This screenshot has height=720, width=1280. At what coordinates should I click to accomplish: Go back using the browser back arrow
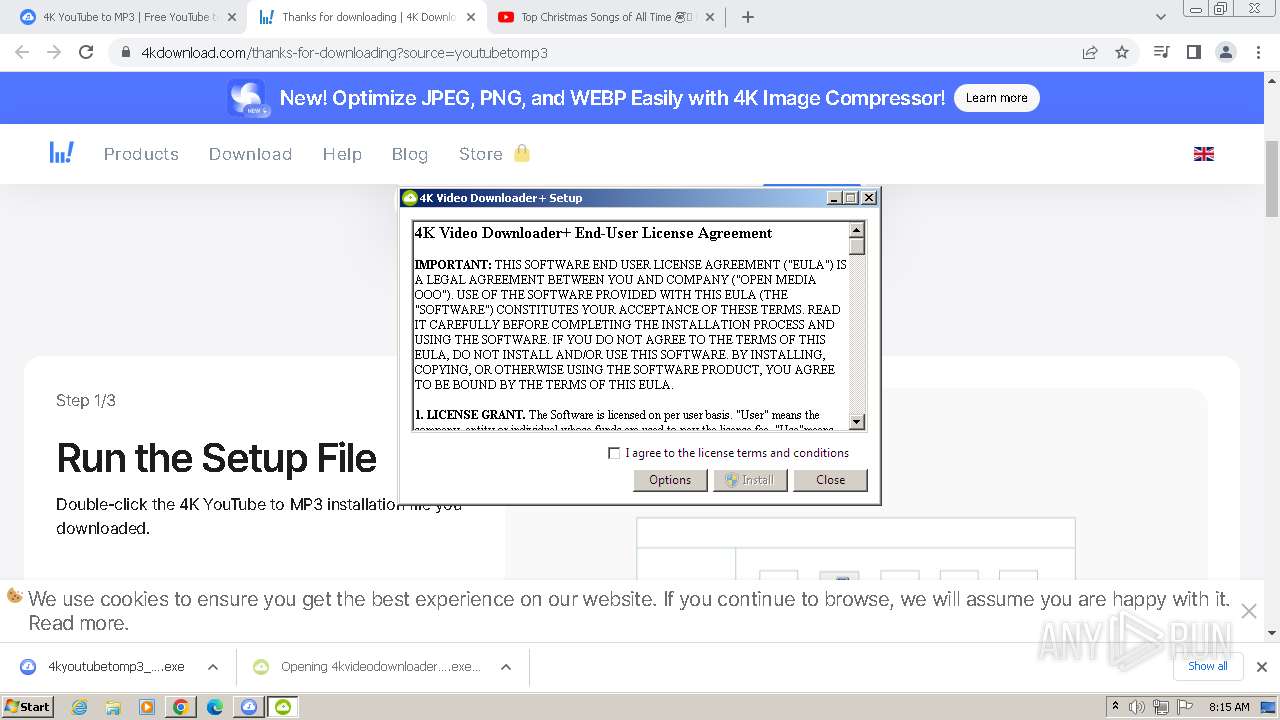point(22,52)
